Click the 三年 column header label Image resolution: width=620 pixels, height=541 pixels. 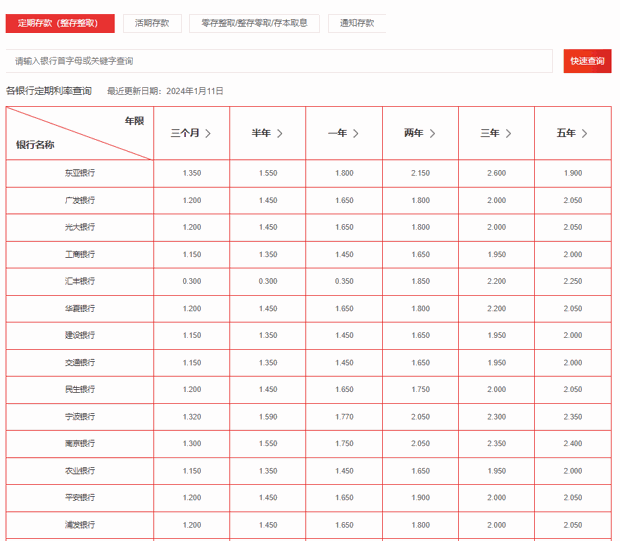[x=490, y=133]
